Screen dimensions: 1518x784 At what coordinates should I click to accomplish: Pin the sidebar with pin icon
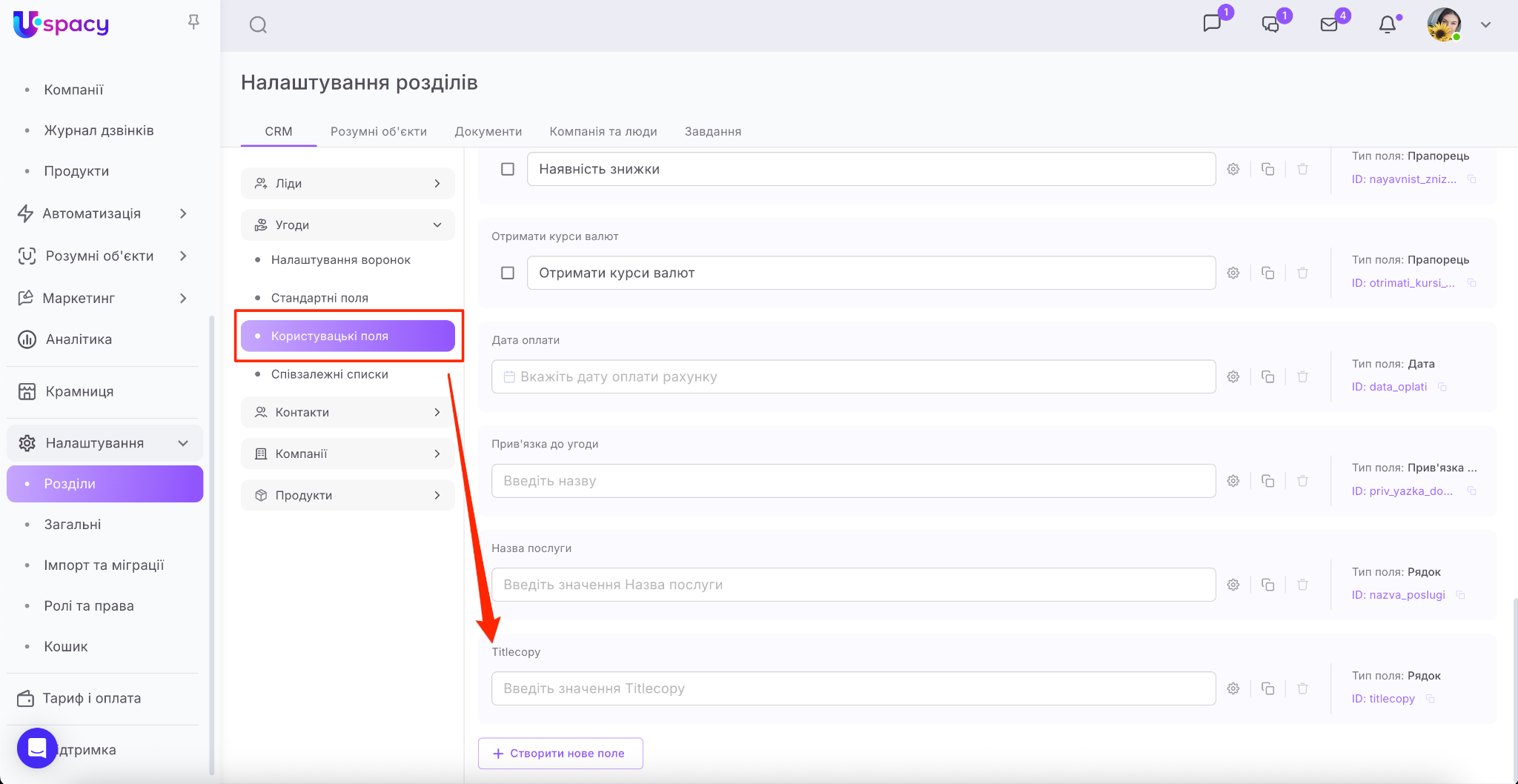click(x=193, y=22)
